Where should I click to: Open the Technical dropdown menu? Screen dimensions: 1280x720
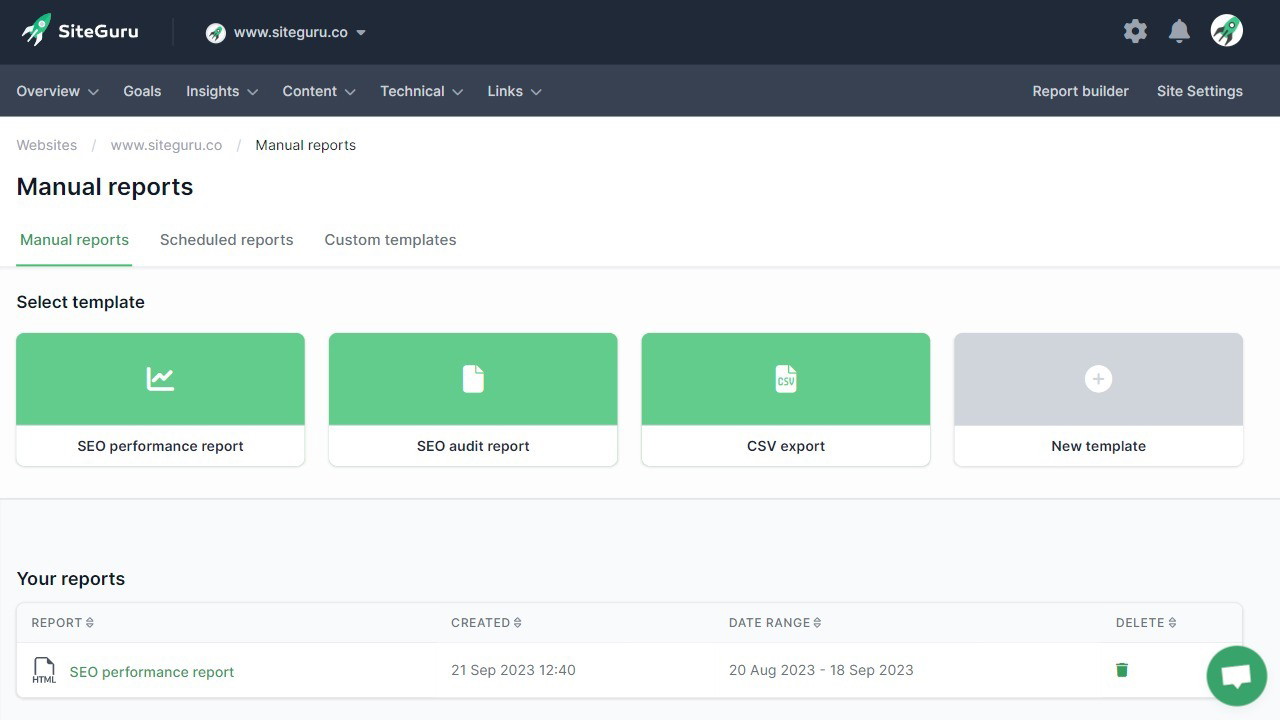pos(420,91)
